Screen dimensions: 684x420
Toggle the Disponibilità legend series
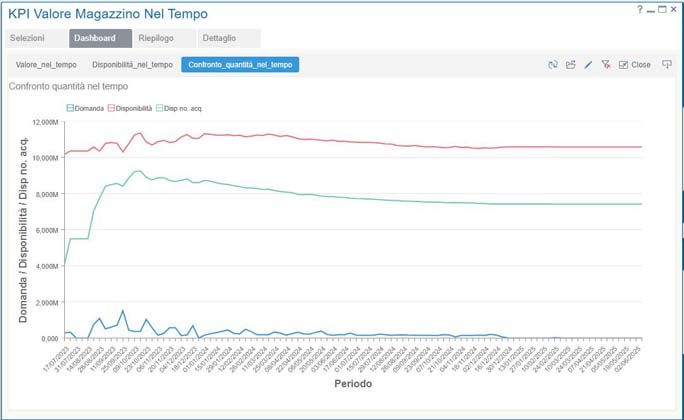click(x=129, y=107)
